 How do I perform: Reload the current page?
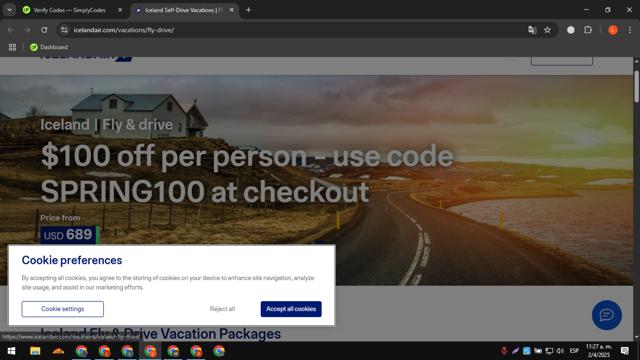pos(44,30)
